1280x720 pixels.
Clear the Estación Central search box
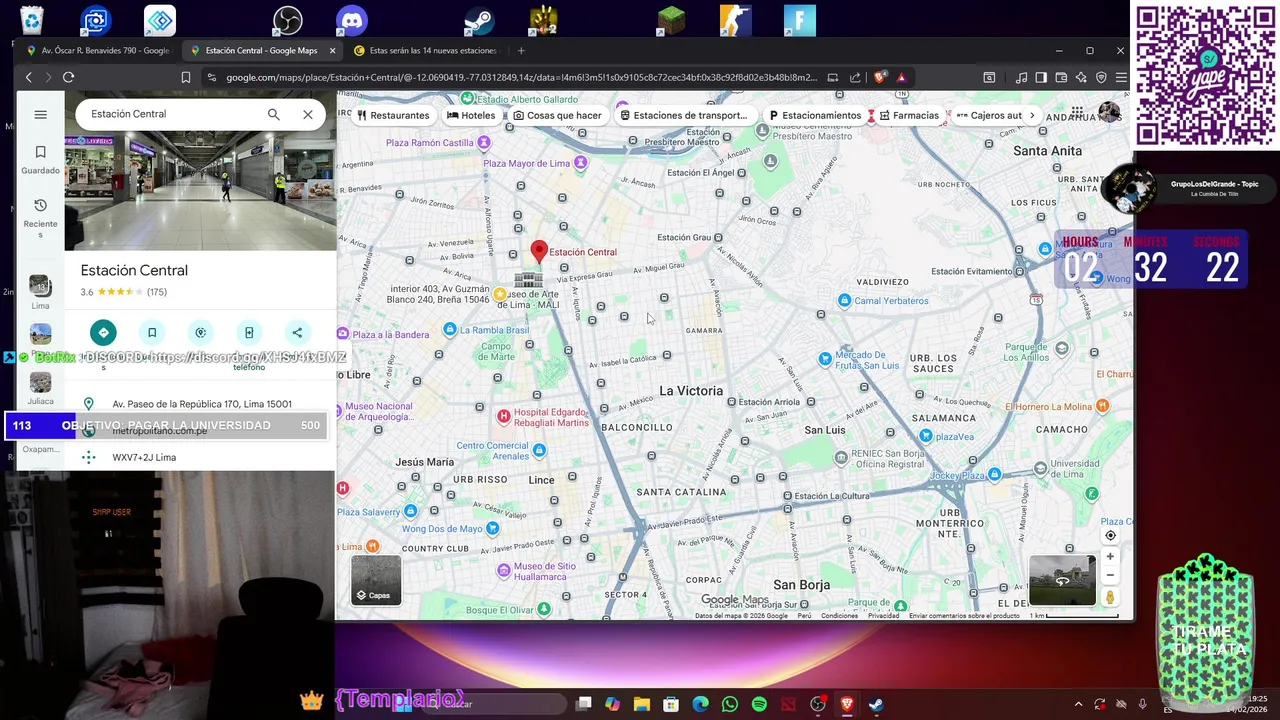tap(308, 114)
